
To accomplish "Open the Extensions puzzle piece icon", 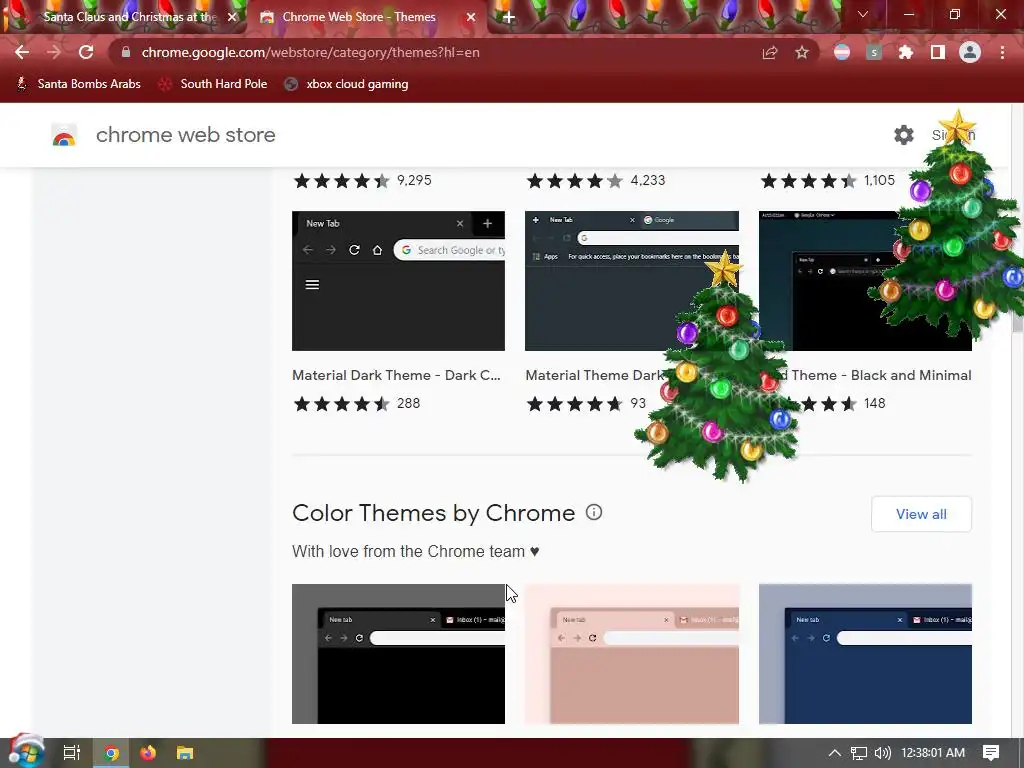I will pyautogui.click(x=906, y=52).
